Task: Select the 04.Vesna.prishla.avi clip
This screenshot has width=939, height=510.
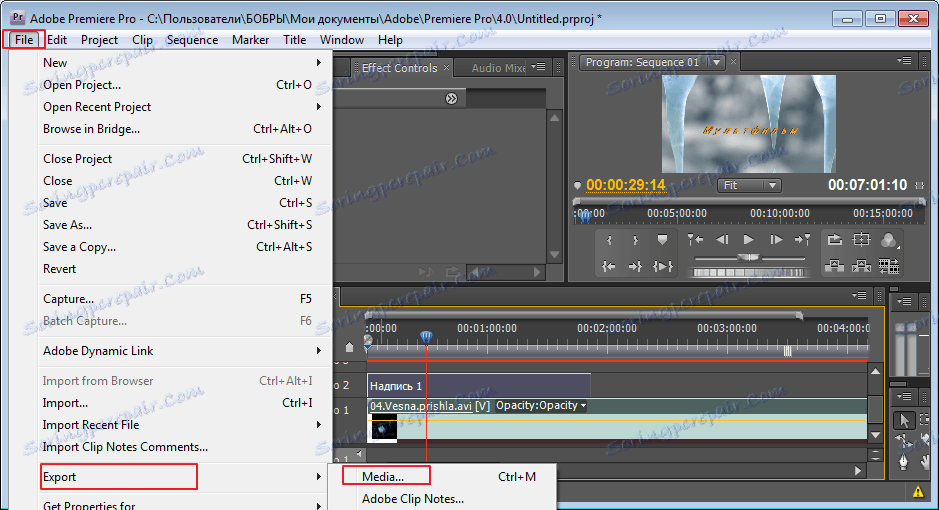Action: click(x=617, y=420)
